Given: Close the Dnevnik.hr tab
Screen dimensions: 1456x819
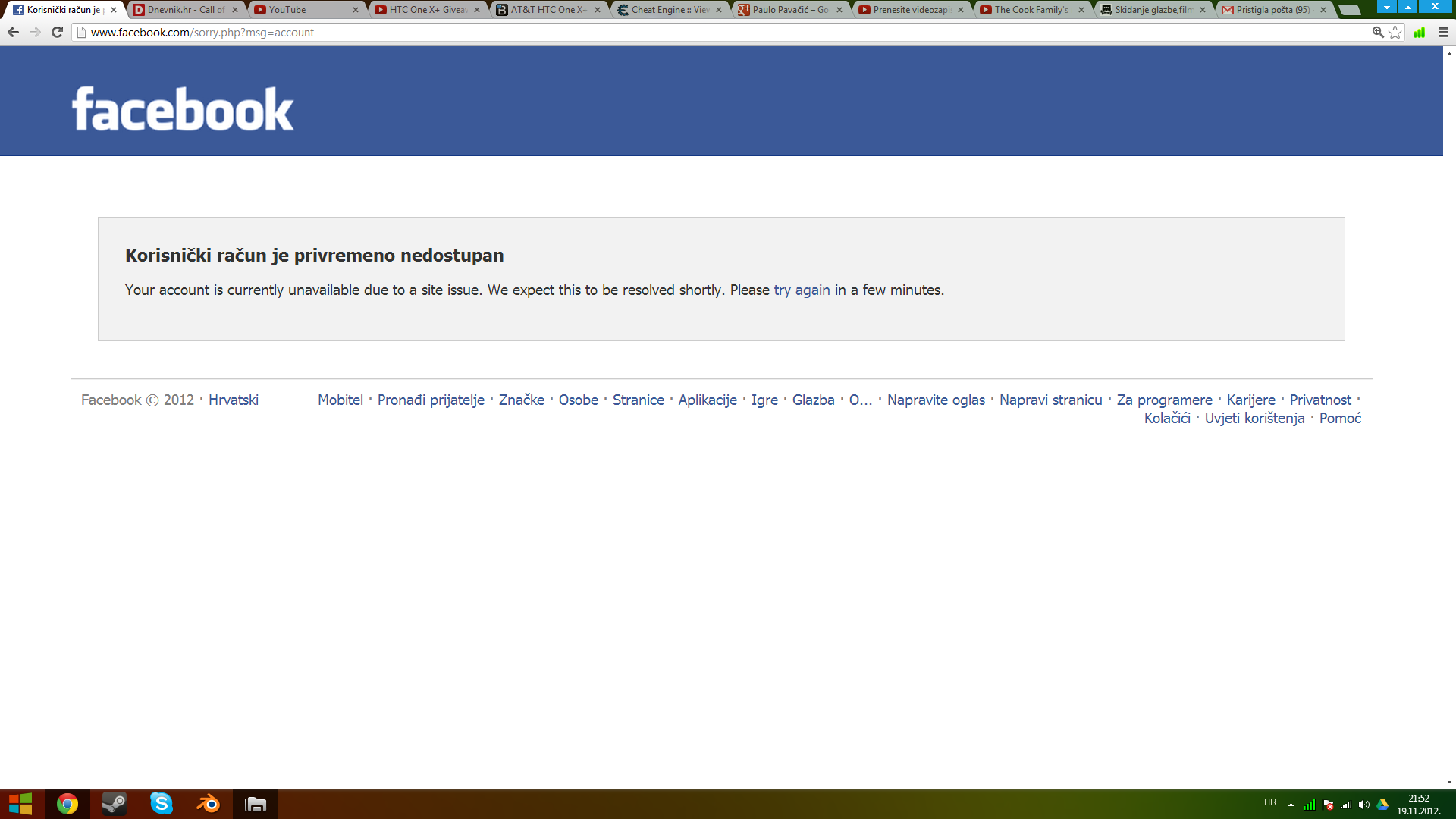Looking at the screenshot, I should [235, 10].
